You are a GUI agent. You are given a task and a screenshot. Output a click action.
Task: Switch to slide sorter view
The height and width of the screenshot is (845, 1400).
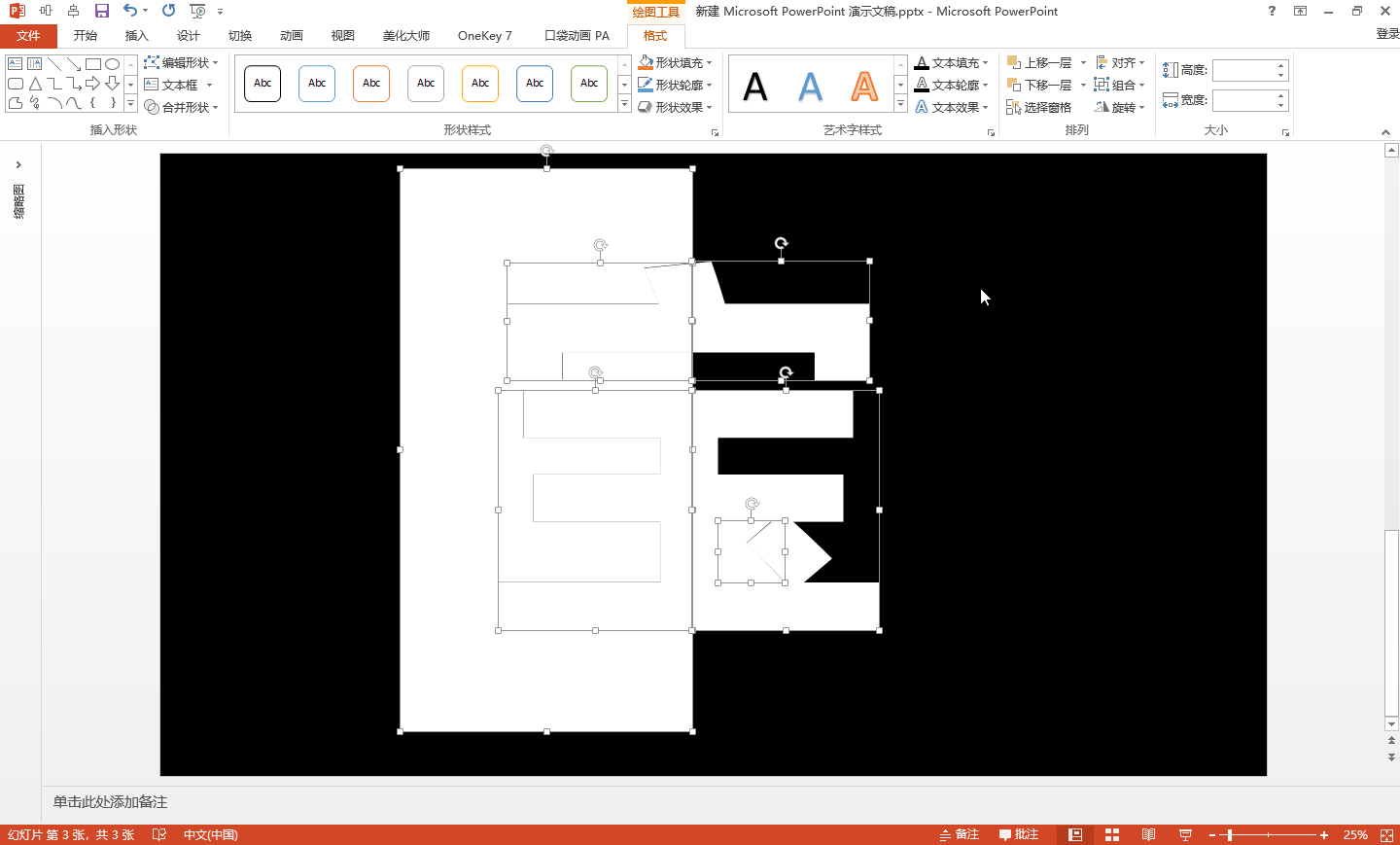pyautogui.click(x=1112, y=834)
